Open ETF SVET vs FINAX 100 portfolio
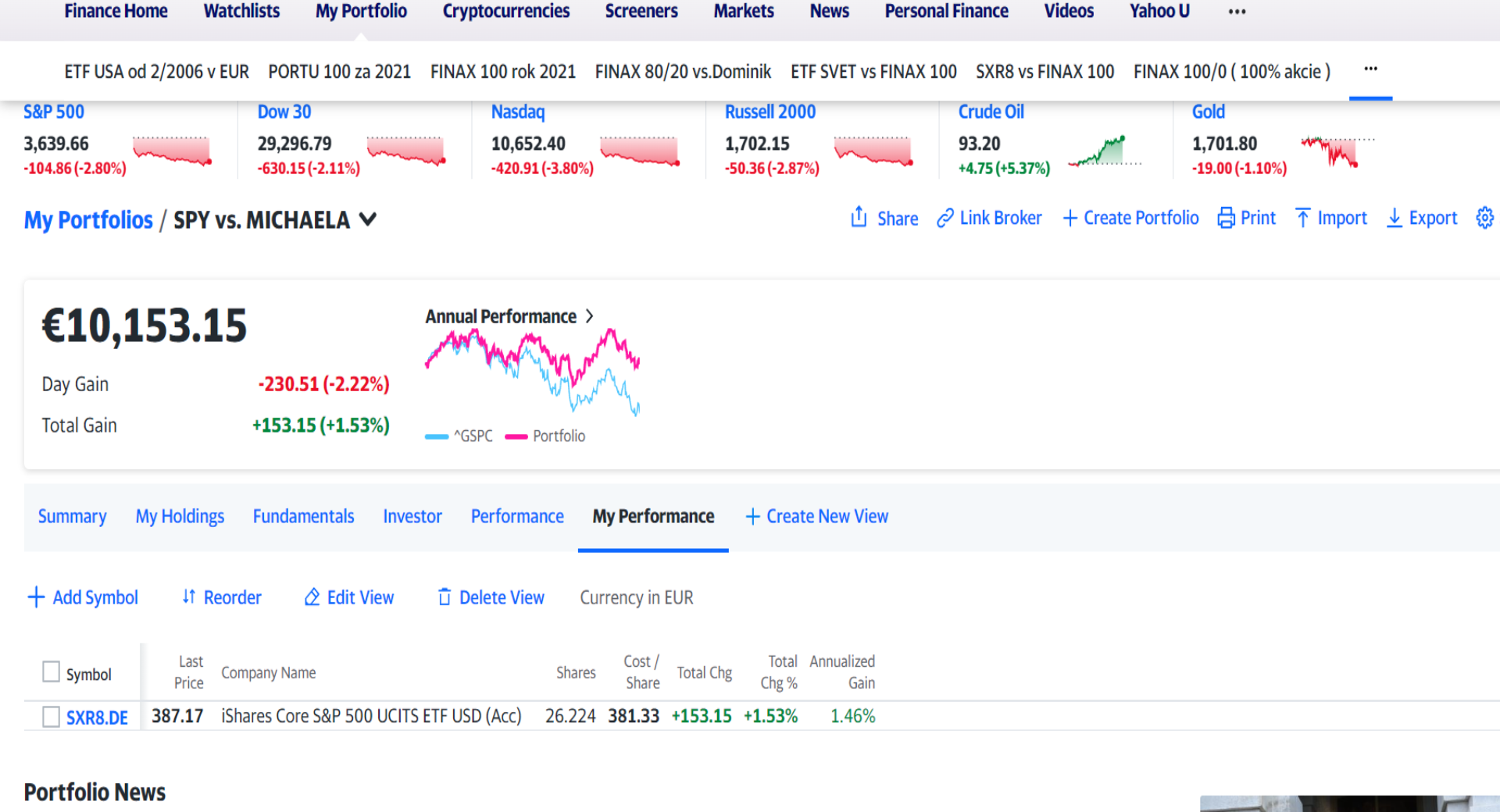This screenshot has height=812, width=1500. click(x=873, y=72)
